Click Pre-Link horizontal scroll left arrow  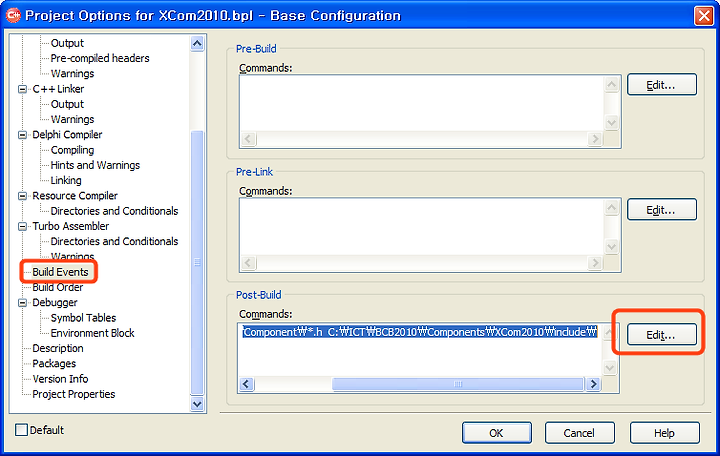point(248,263)
